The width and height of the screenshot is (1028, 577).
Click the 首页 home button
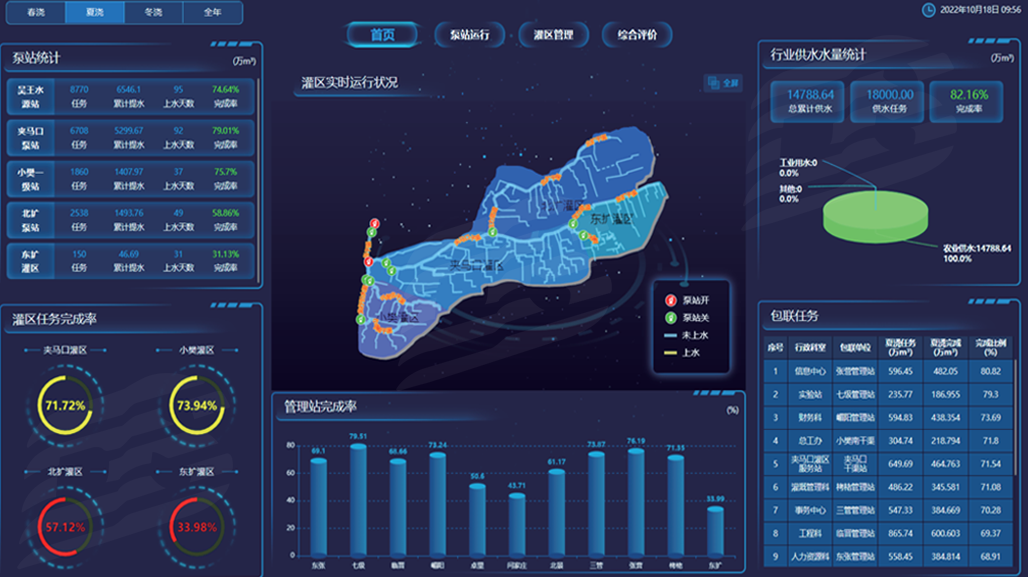pyautogui.click(x=382, y=35)
